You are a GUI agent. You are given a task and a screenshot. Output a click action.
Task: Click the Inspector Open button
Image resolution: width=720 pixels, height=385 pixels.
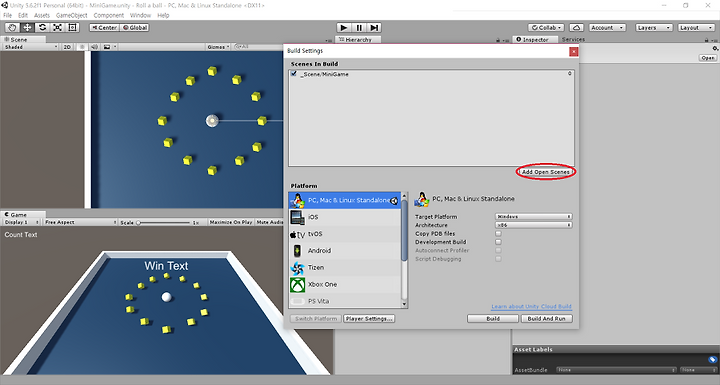(708, 58)
